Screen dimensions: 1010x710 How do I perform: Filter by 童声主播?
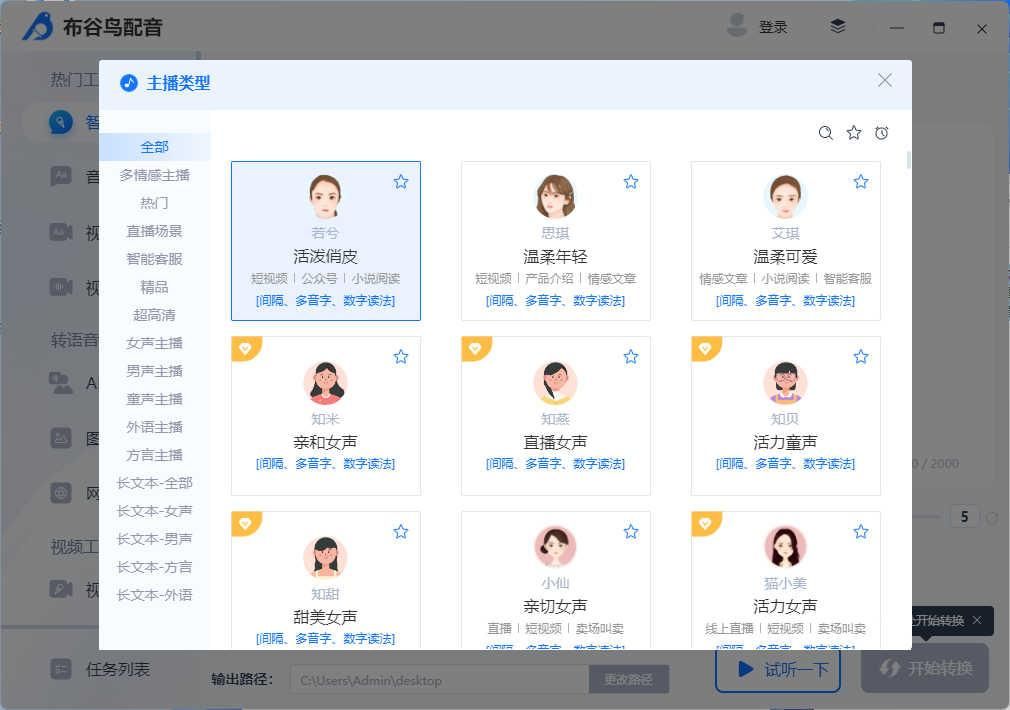155,399
